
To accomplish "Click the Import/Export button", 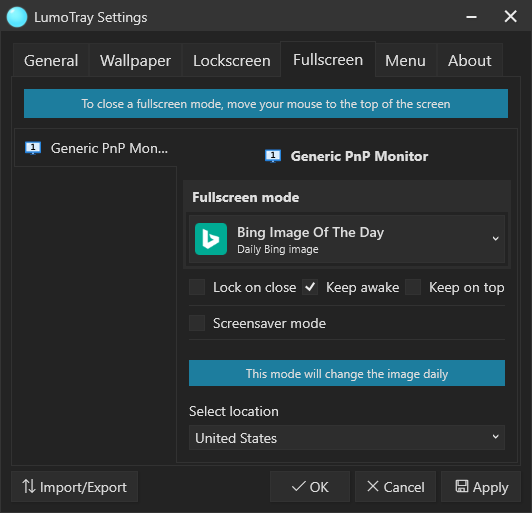I will click(x=74, y=487).
